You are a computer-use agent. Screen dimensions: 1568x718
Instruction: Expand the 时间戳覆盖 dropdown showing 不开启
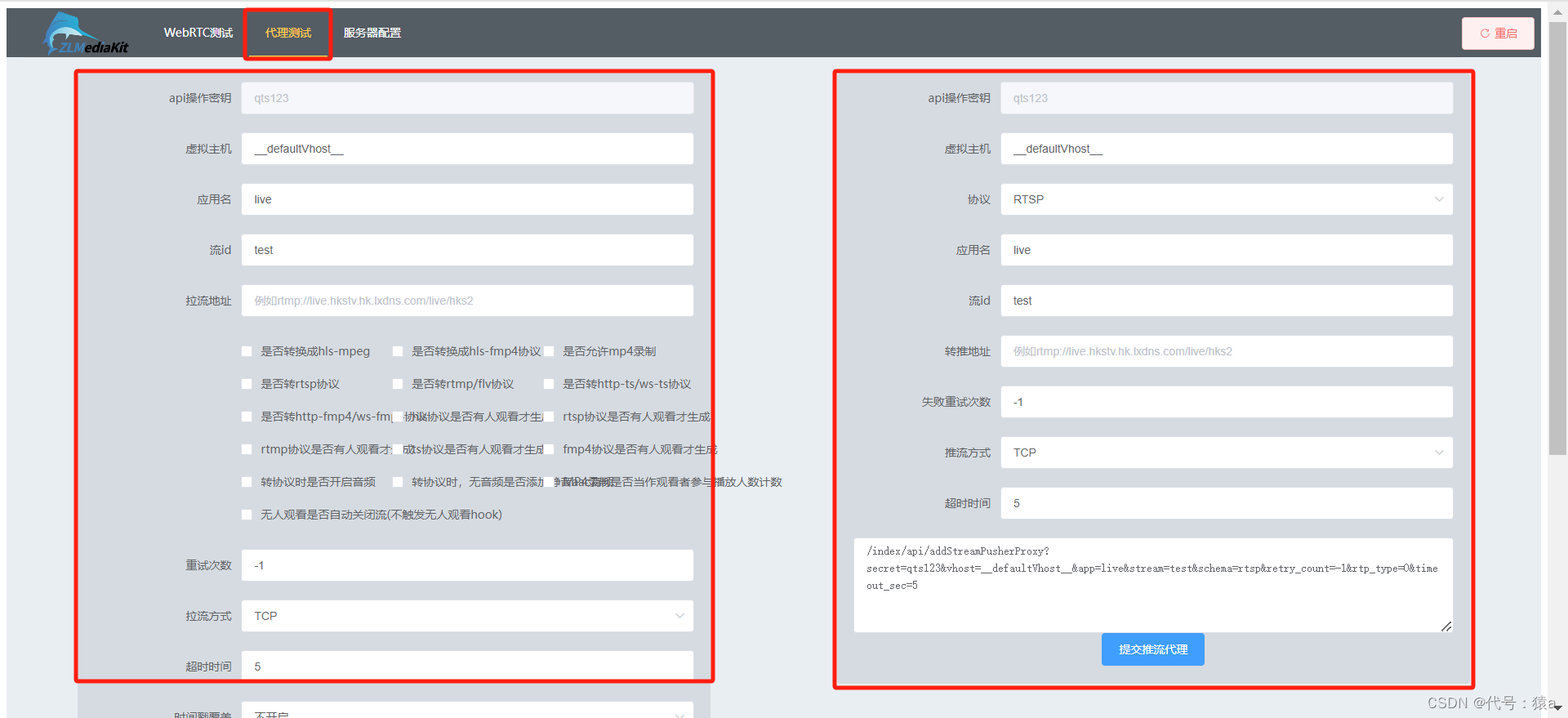[467, 711]
